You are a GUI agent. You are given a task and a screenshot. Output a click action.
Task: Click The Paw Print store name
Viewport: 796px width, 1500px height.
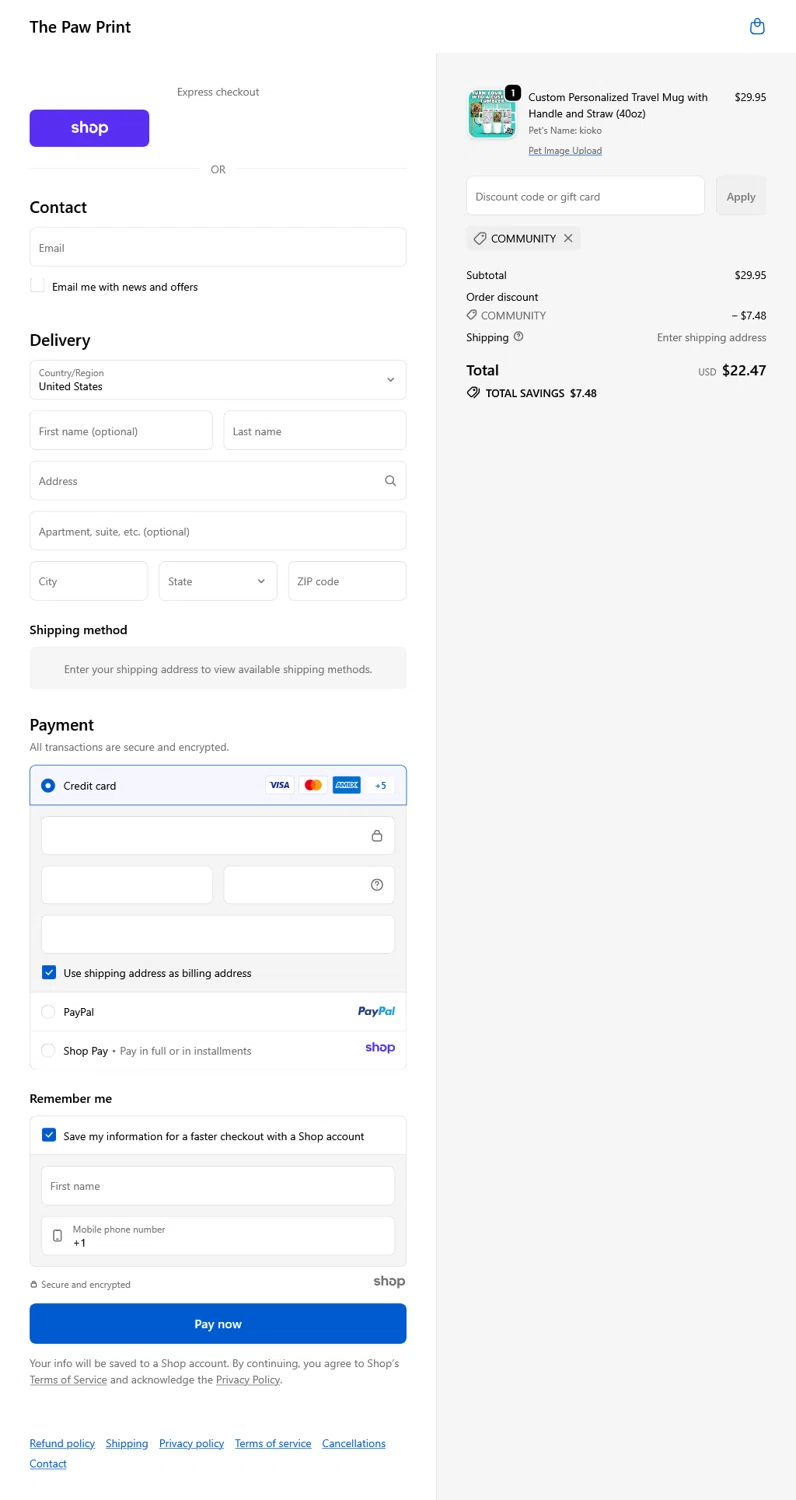[x=80, y=27]
